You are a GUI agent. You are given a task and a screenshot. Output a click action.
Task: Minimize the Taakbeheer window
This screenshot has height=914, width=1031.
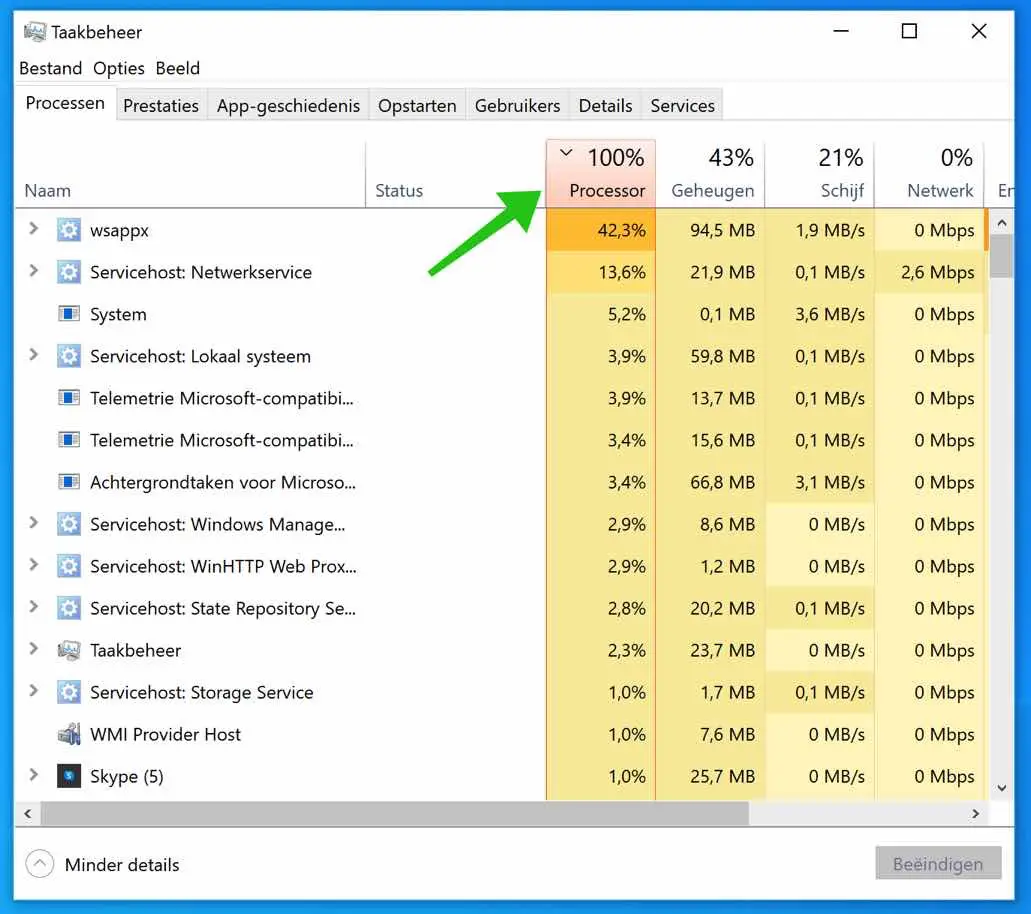841,31
